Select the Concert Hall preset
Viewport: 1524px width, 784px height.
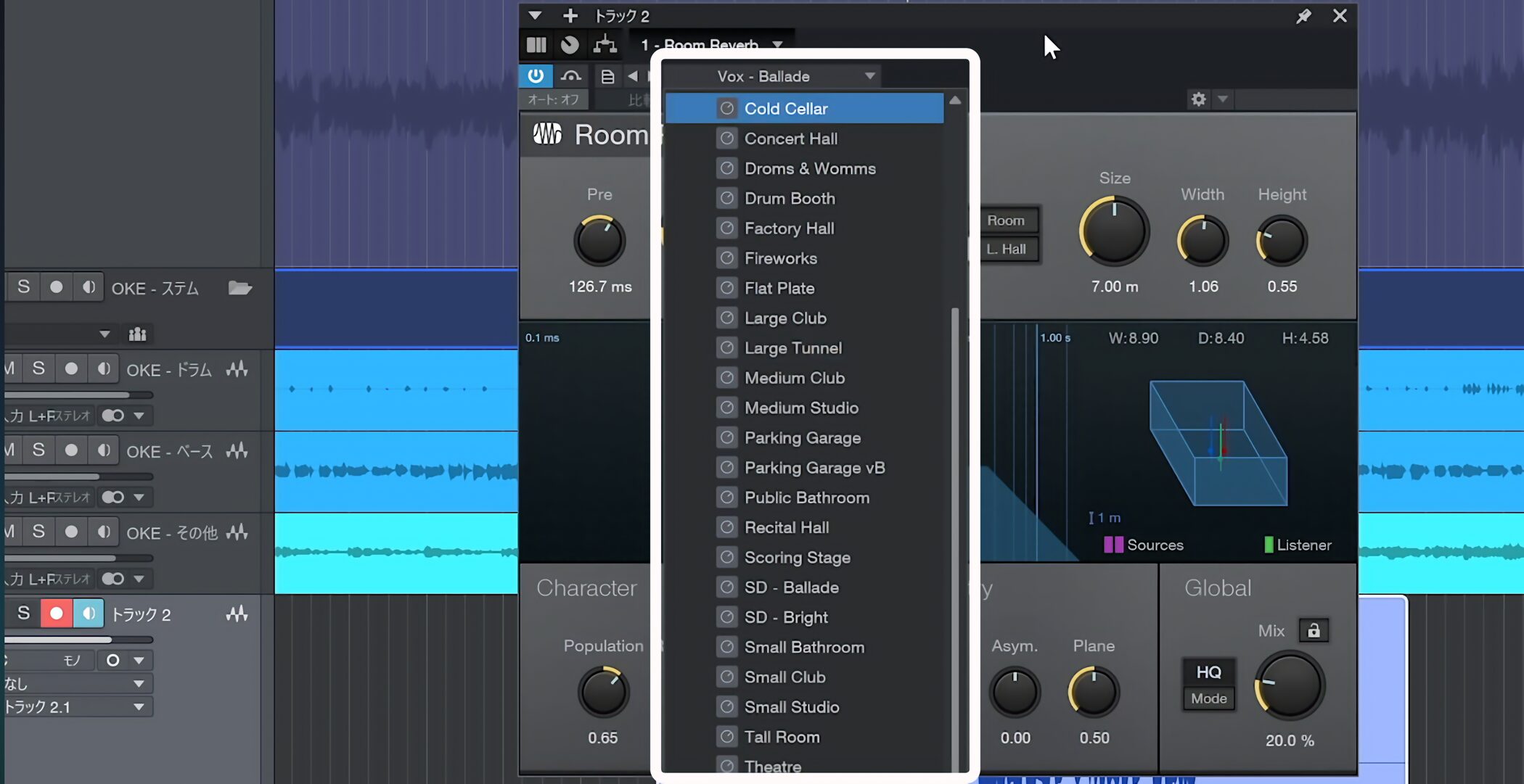[x=790, y=139]
